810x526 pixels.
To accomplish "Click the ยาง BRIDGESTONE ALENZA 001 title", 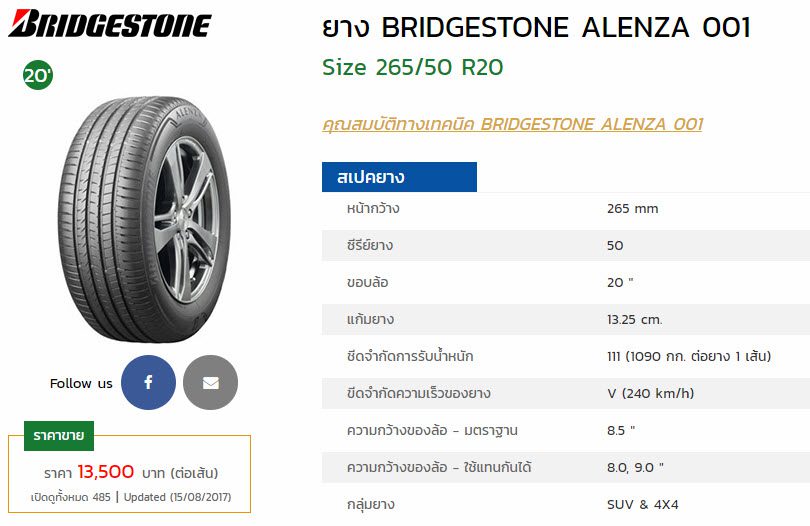I will [x=536, y=28].
